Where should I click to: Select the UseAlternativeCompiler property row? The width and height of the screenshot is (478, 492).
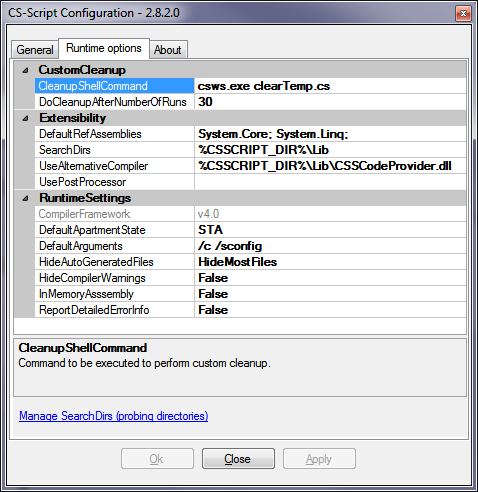pos(250,166)
